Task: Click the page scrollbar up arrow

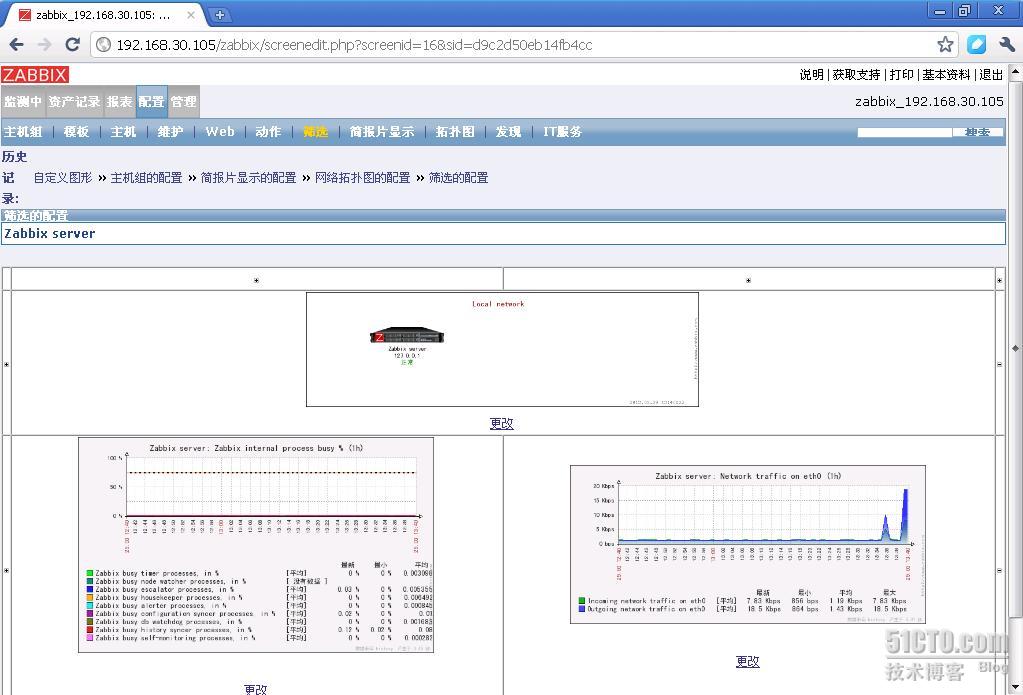Action: [1015, 72]
